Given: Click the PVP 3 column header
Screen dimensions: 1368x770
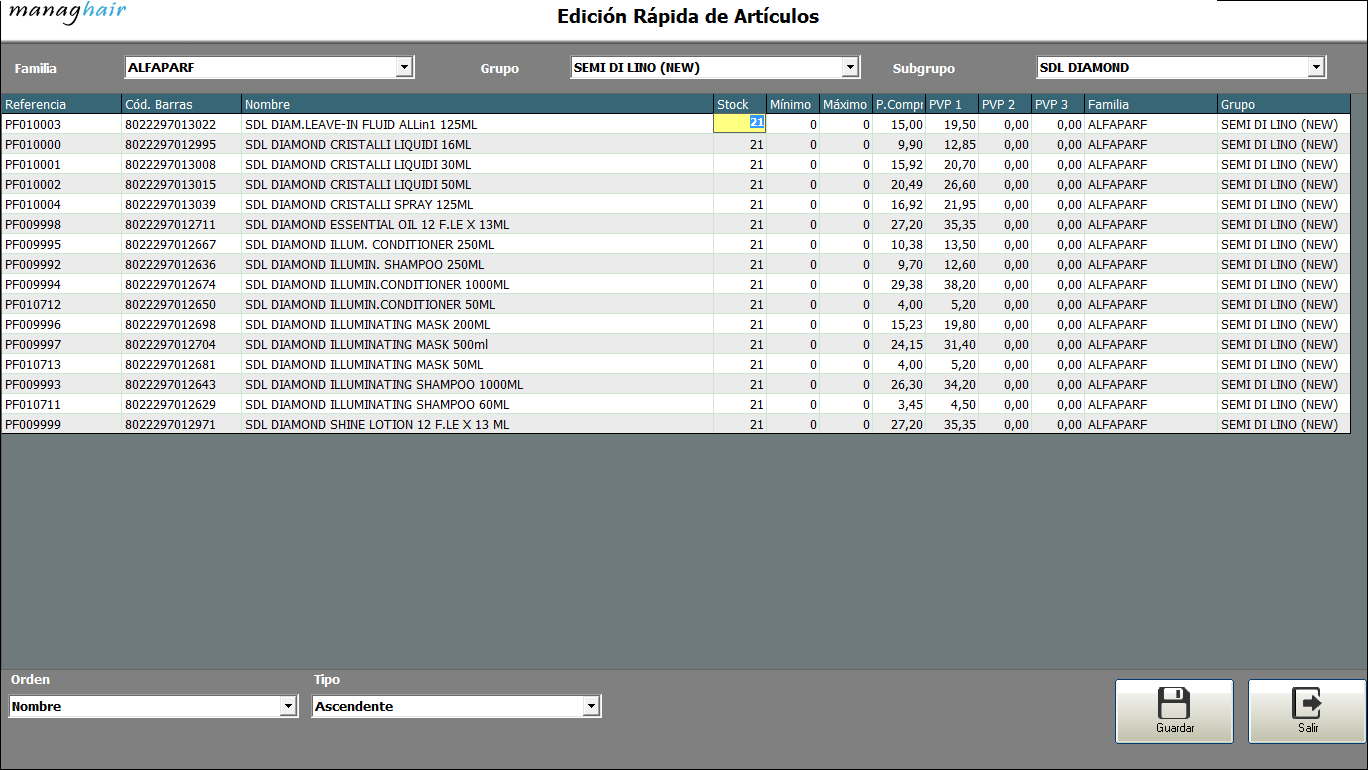Looking at the screenshot, I should [x=1057, y=104].
